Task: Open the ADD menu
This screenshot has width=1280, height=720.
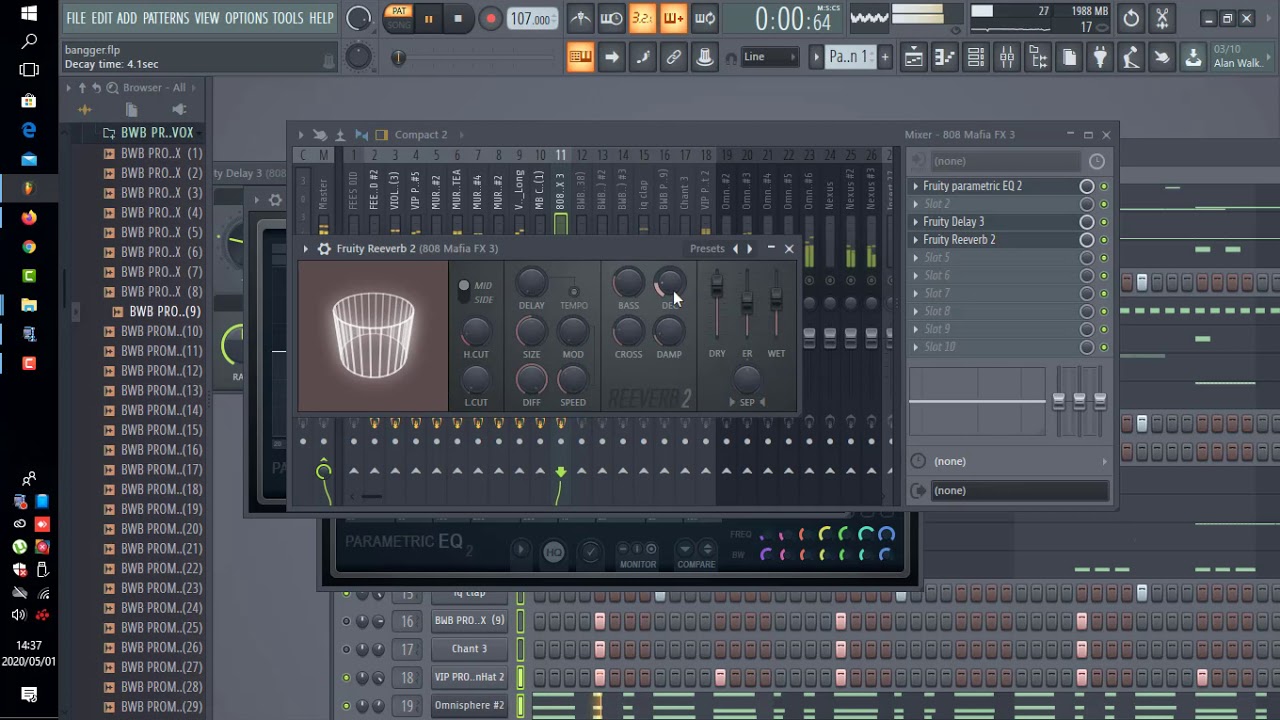Action: click(127, 18)
